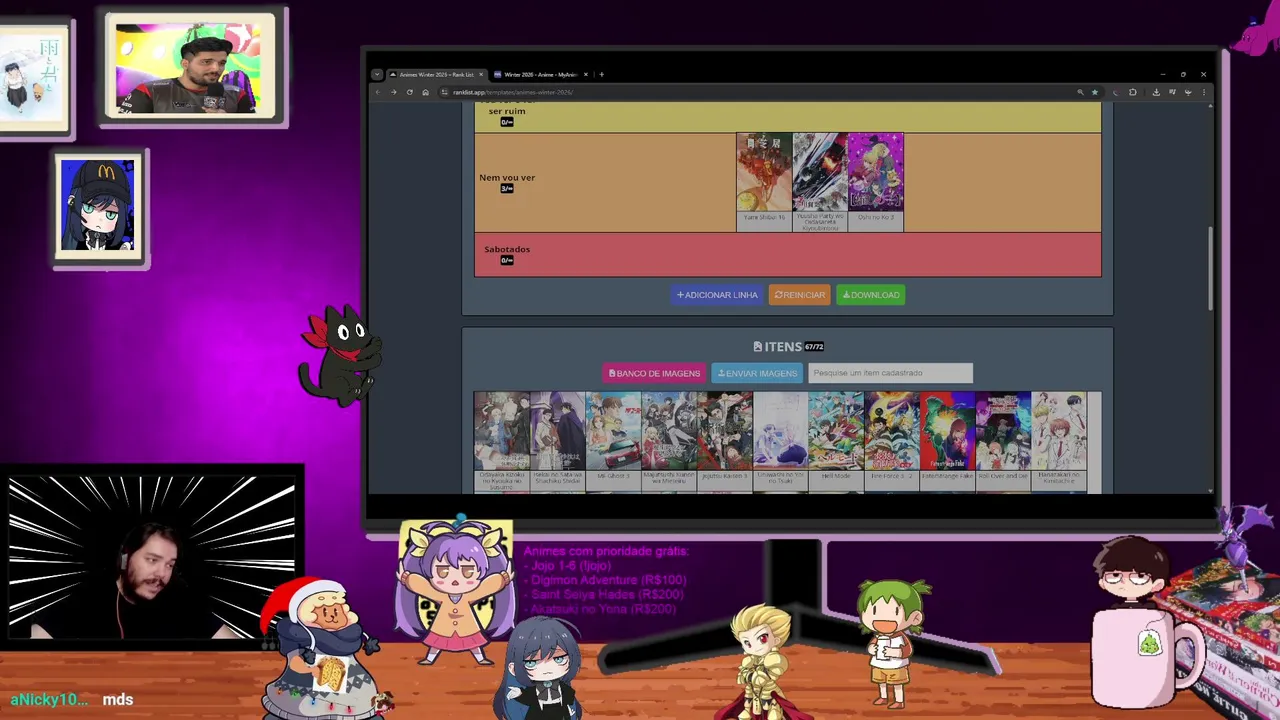Image resolution: width=1280 pixels, height=720 pixels.
Task: Select the Jujutsu Kaisen 3 item
Action: [x=725, y=440]
